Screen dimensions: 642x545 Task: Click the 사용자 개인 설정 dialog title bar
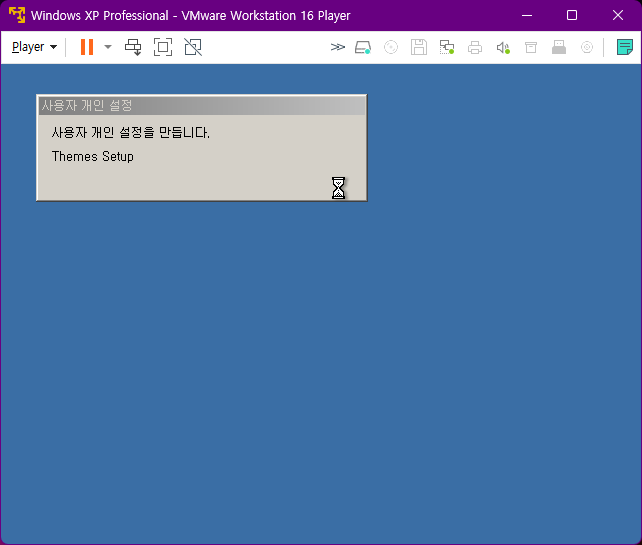coord(202,106)
